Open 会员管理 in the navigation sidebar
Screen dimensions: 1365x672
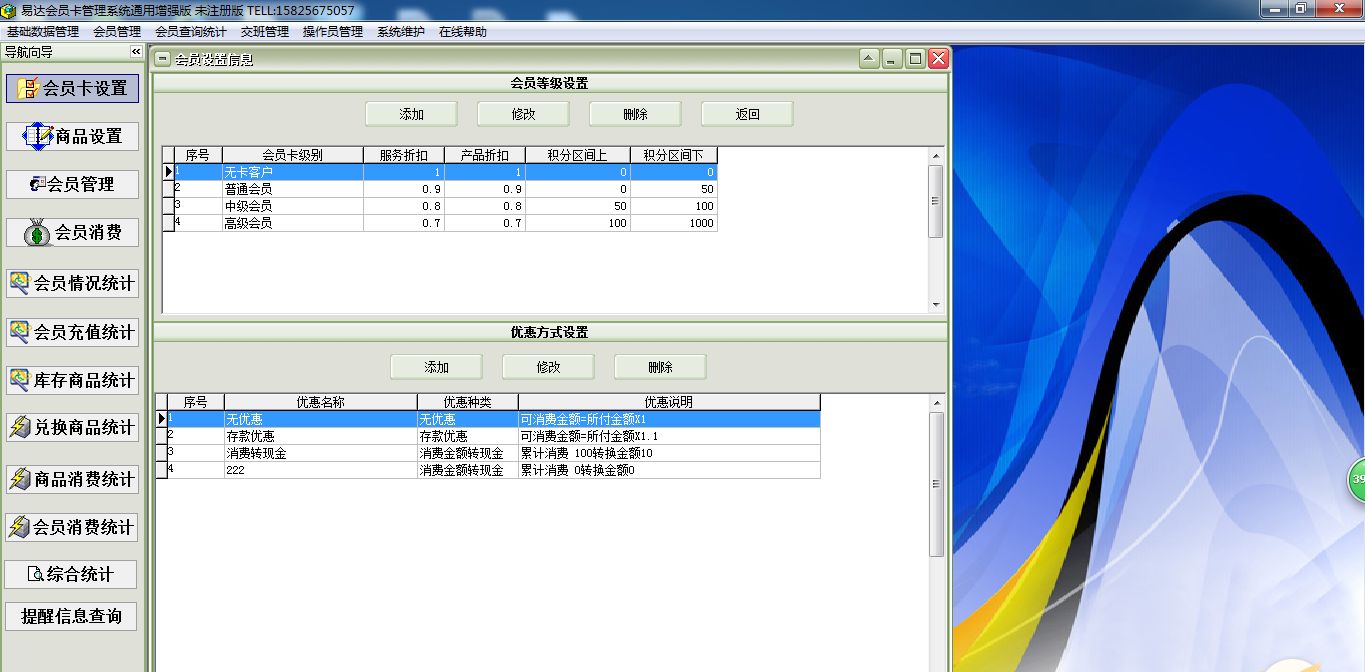click(x=72, y=184)
